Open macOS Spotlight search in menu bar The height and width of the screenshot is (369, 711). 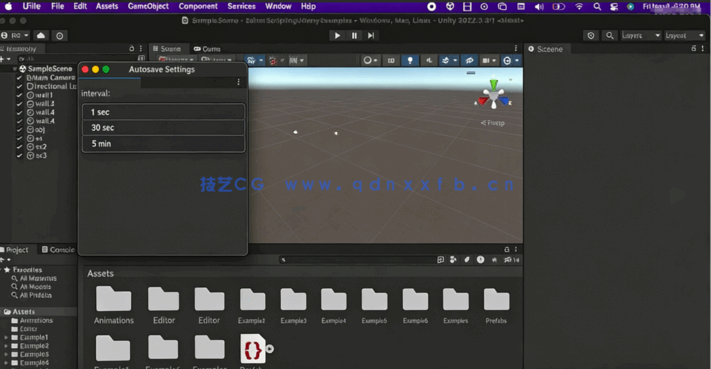pyautogui.click(x=597, y=6)
